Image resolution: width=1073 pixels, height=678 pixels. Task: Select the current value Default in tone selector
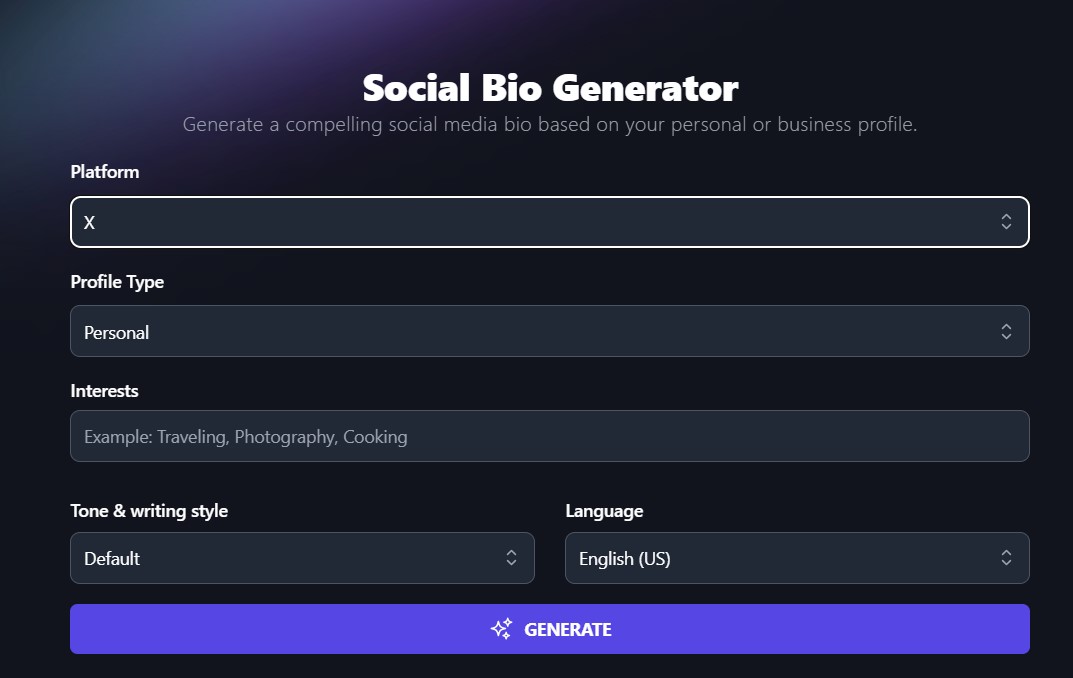(113, 558)
